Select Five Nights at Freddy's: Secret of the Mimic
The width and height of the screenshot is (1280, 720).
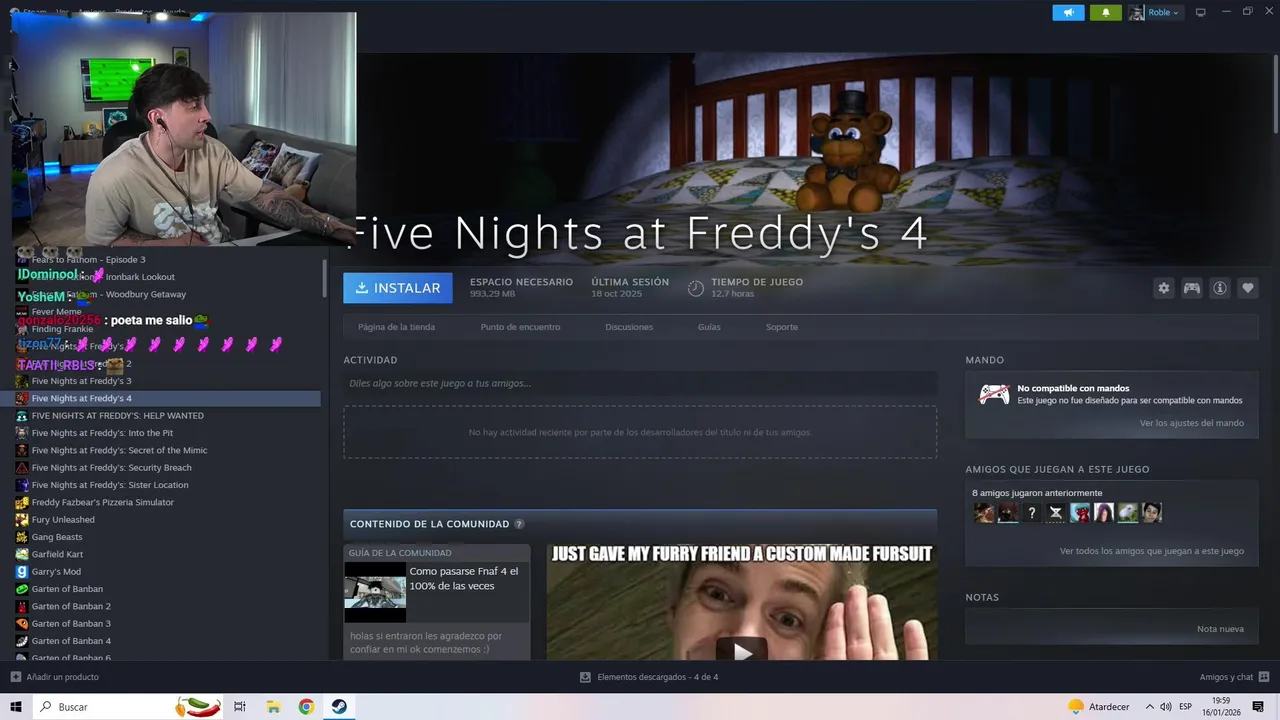click(119, 450)
